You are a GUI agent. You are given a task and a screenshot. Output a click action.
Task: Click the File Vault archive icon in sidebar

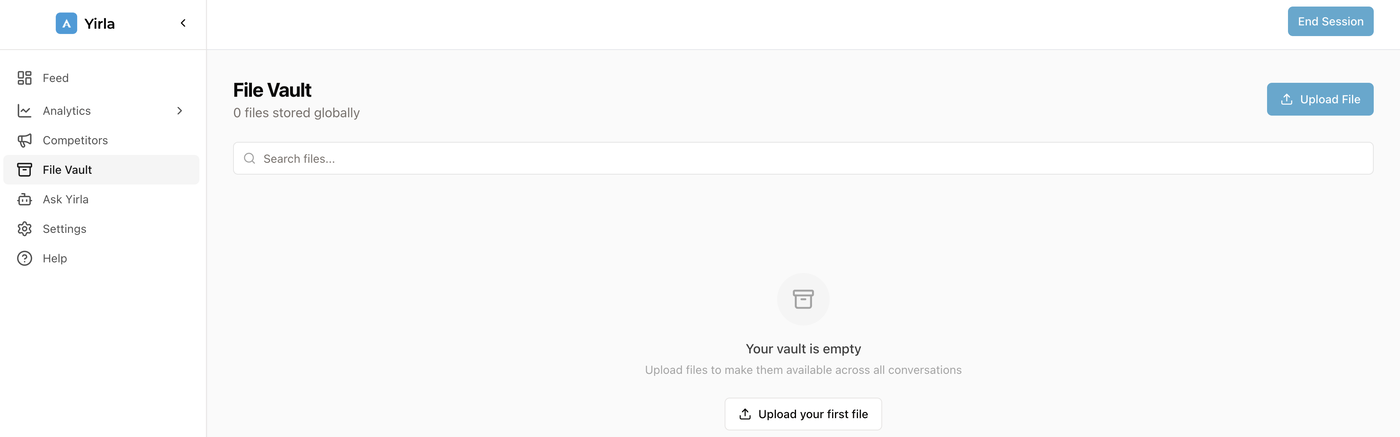[x=25, y=170]
